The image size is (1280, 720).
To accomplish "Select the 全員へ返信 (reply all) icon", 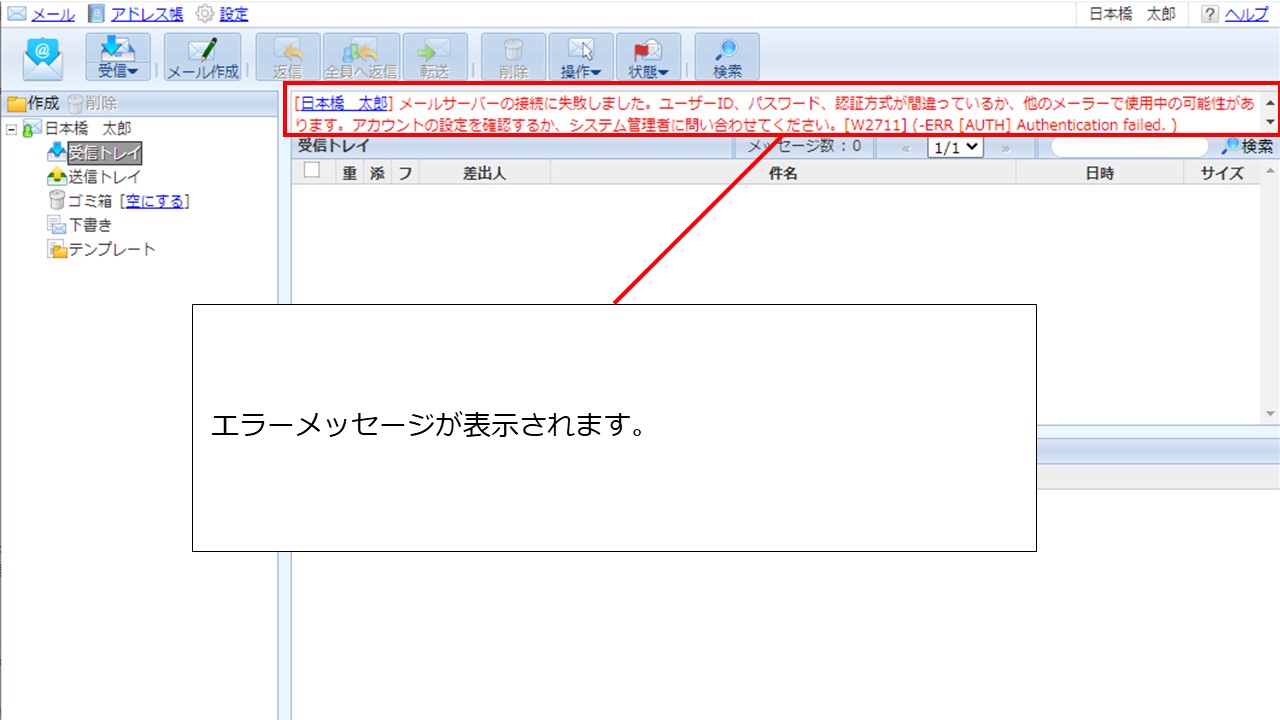I will pyautogui.click(x=361, y=55).
